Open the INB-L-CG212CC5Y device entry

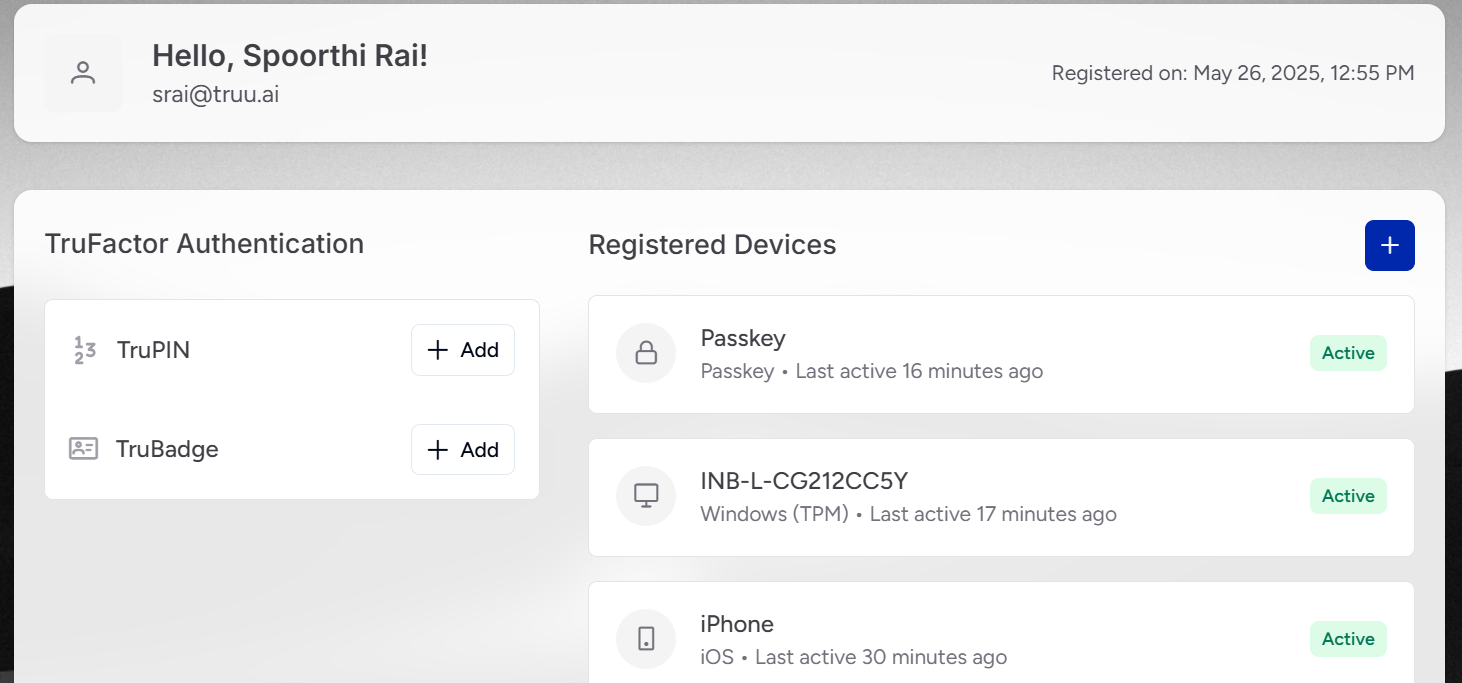(1001, 497)
